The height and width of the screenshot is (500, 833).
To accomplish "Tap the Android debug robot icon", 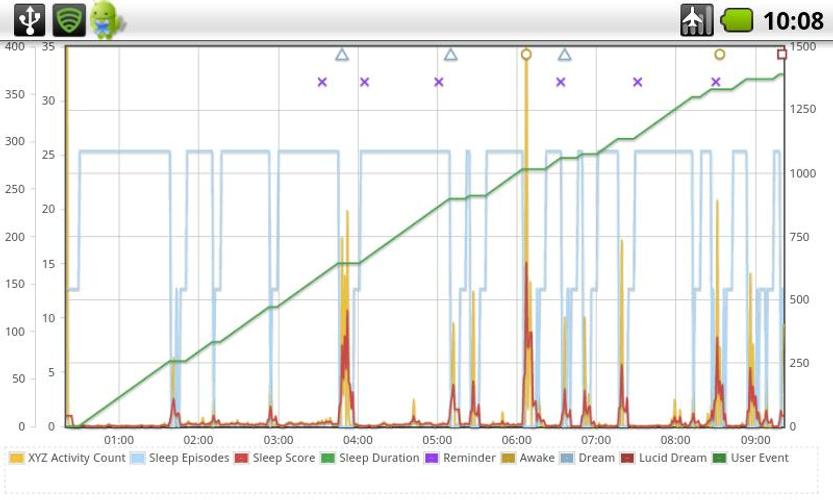I will [x=104, y=19].
